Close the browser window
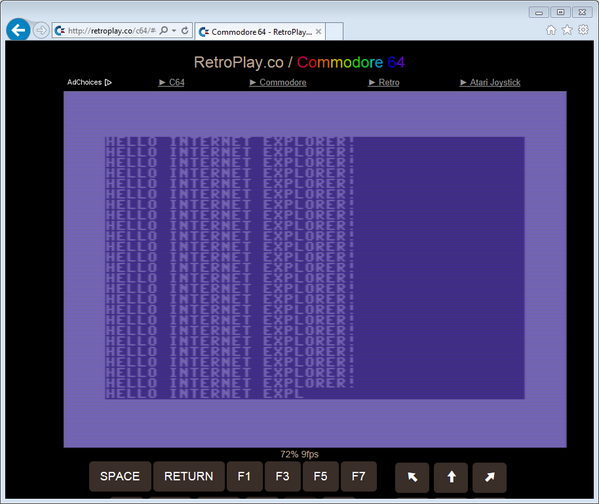599x504 pixels. [582, 12]
